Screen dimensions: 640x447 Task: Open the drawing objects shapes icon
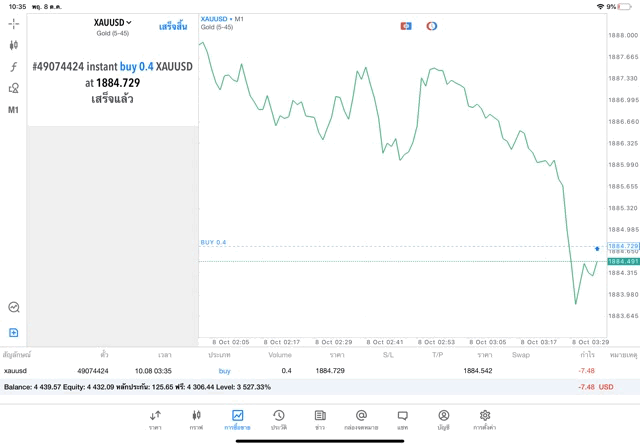[14, 88]
